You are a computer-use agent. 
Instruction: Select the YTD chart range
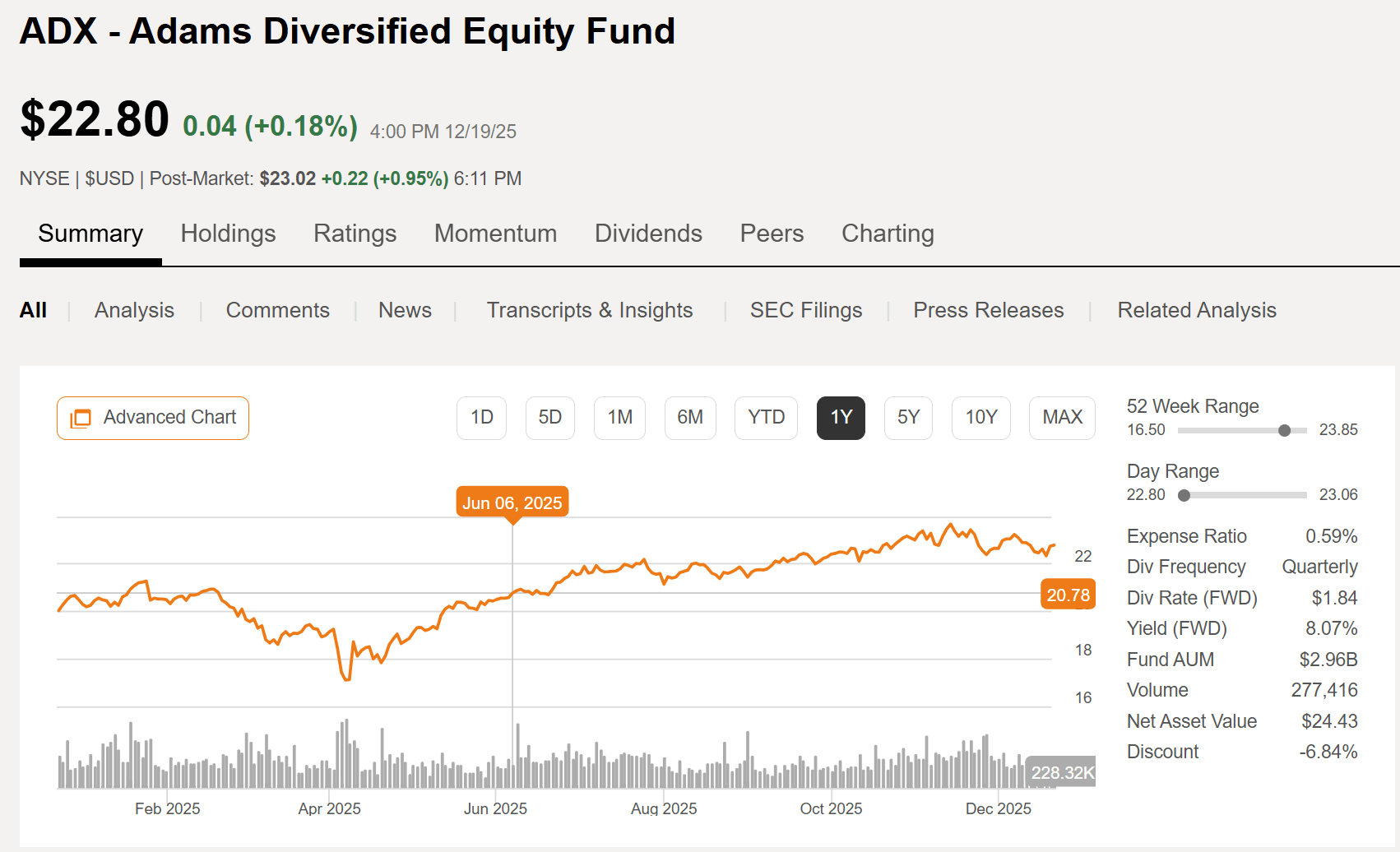point(766,418)
